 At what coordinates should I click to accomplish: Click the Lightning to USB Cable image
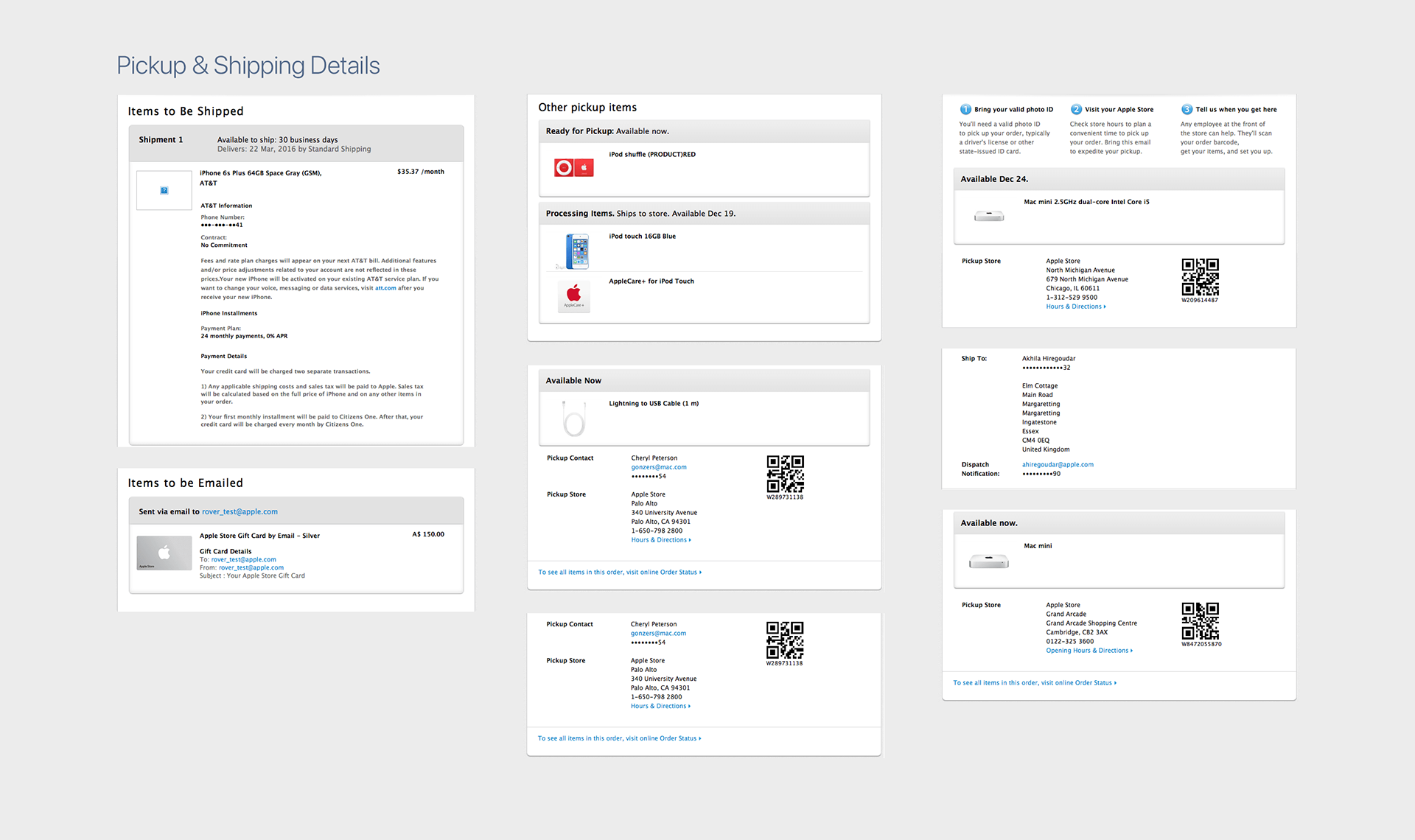(573, 418)
